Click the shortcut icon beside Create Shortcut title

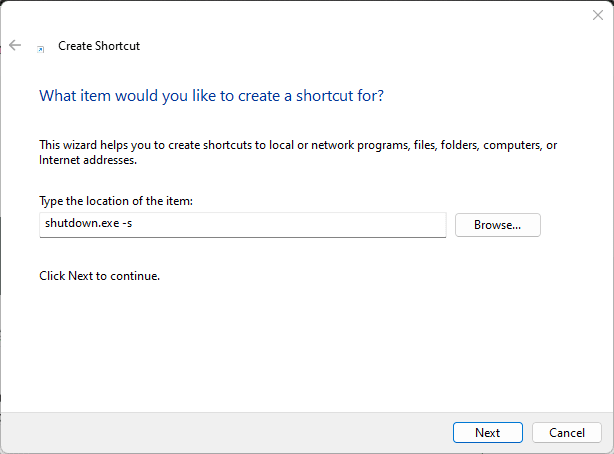pyautogui.click(x=41, y=47)
